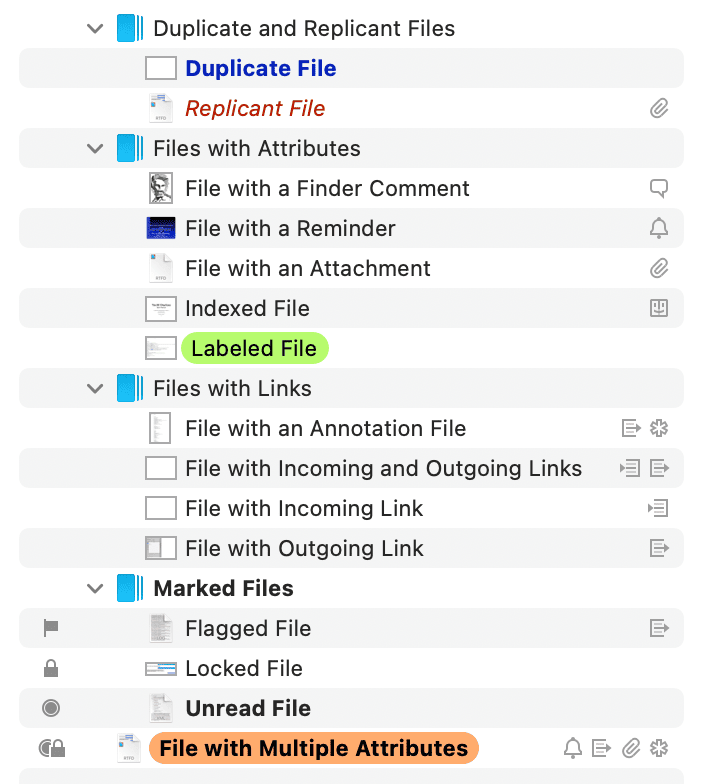Viewport: 702px width, 784px height.
Task: Select the Duplicate File item
Action: pos(260,68)
